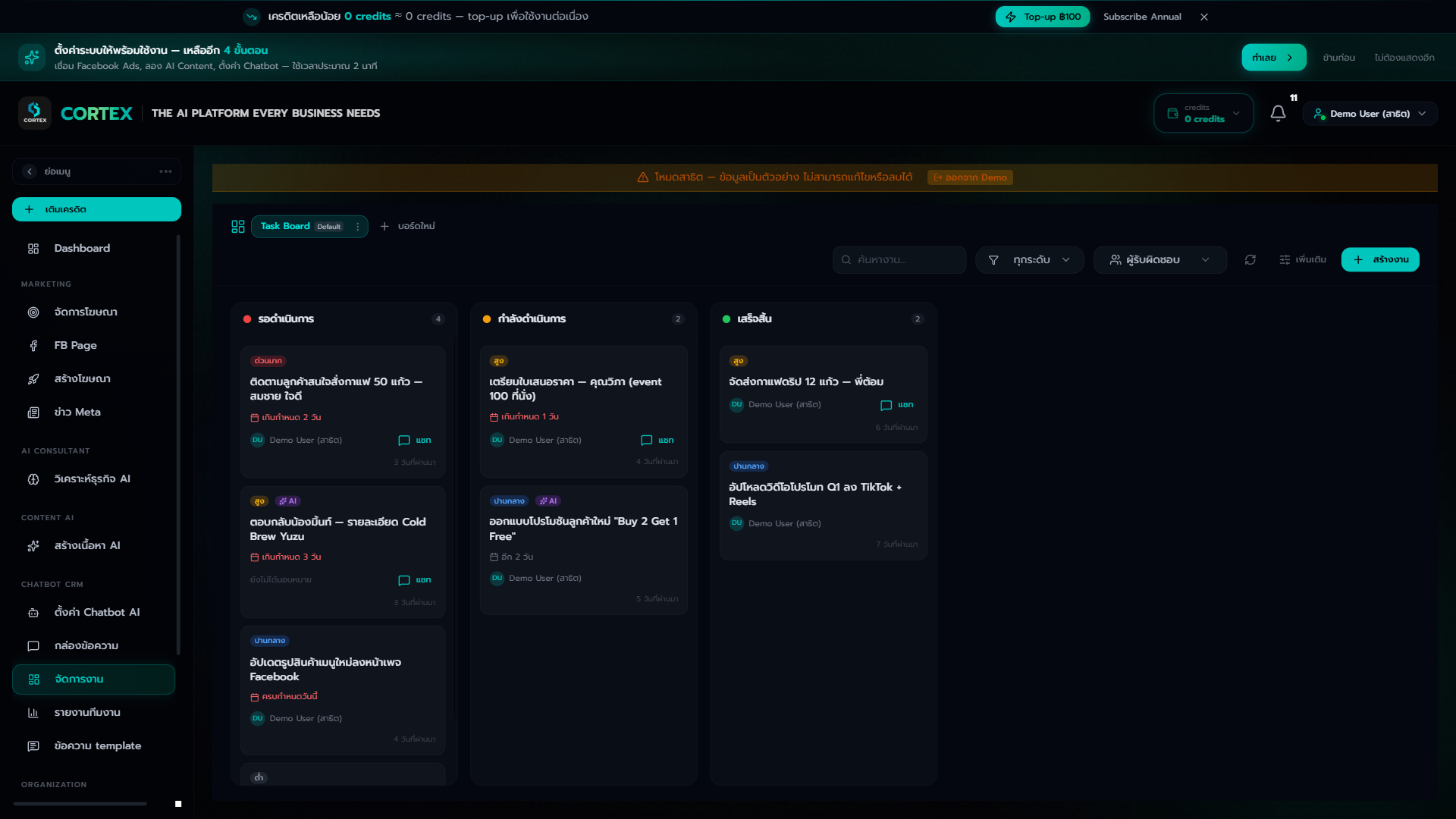This screenshot has height=819, width=1456.
Task: Open the team report item
Action: coord(93,713)
